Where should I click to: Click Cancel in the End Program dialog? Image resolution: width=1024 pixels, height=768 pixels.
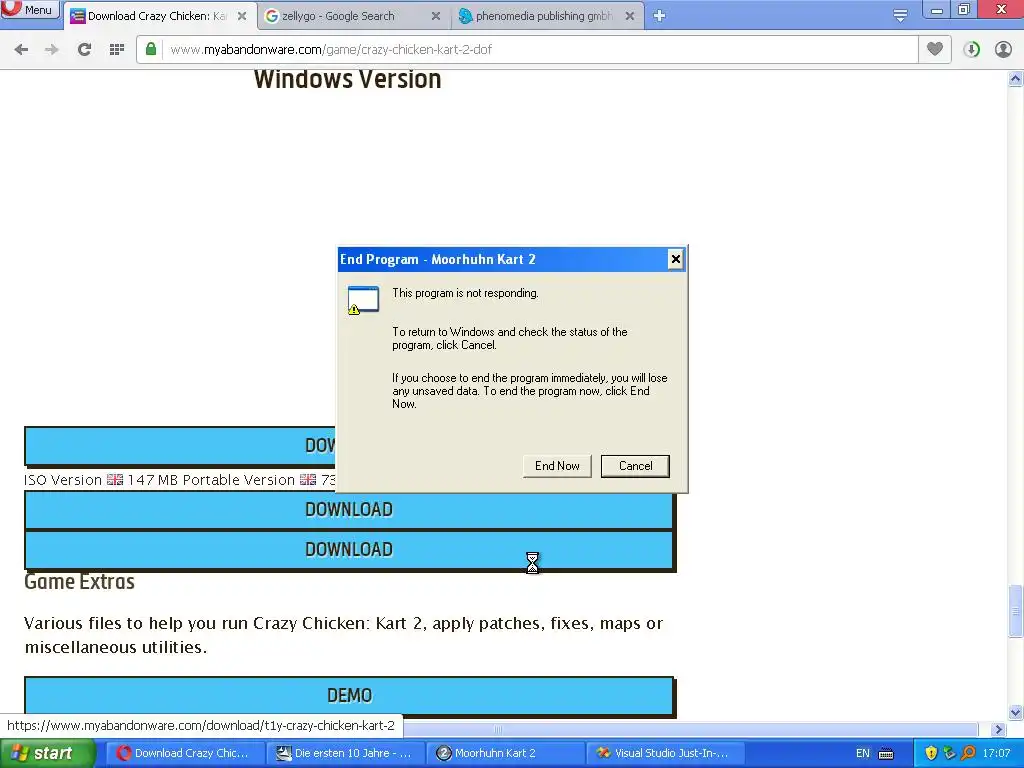tap(635, 466)
